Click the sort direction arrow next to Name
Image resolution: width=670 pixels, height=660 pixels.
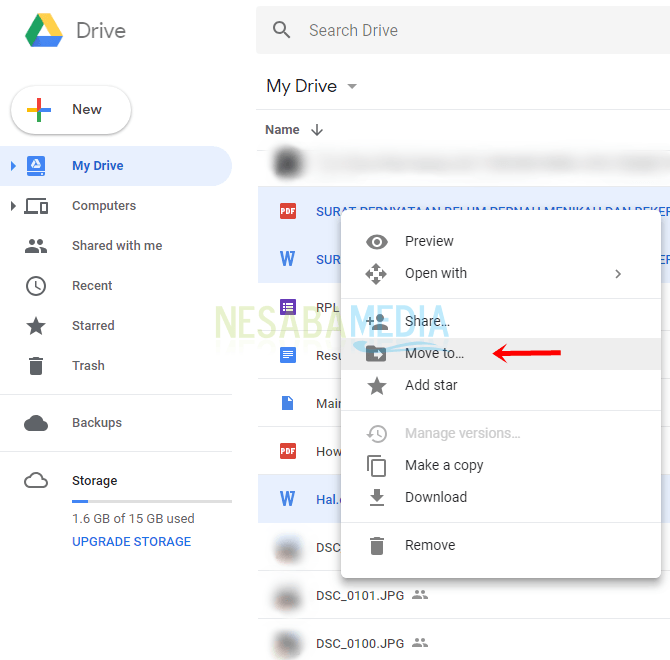point(317,129)
